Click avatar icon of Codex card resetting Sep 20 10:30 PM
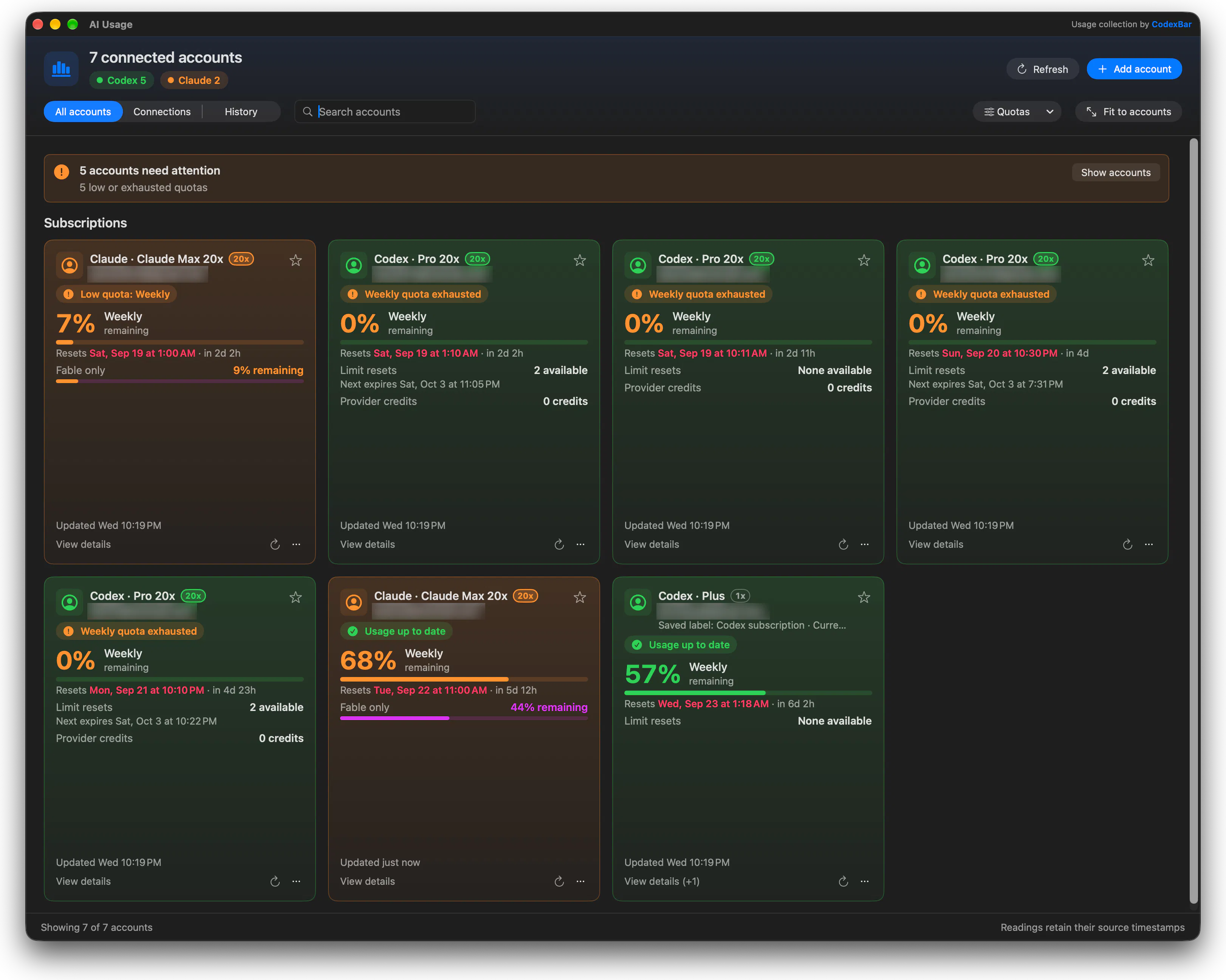 (923, 265)
